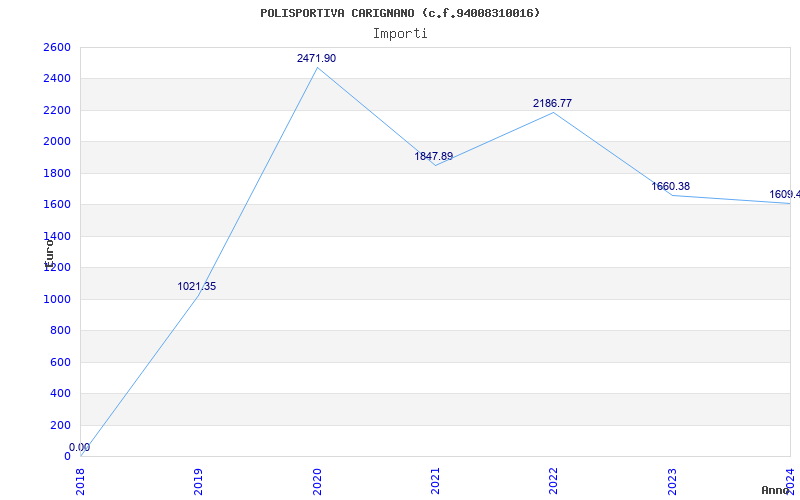Select the 0.00 data label
The image size is (800, 500).
[x=80, y=447]
